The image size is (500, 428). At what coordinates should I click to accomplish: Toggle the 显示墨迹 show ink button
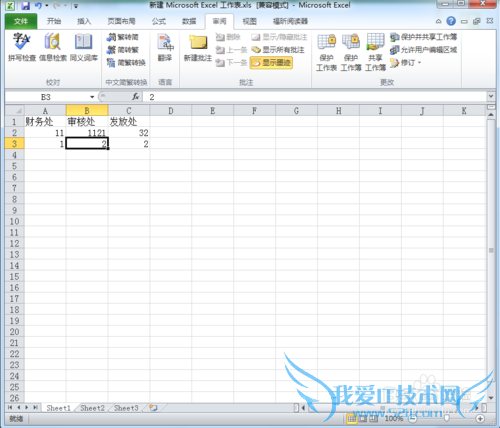(x=271, y=63)
